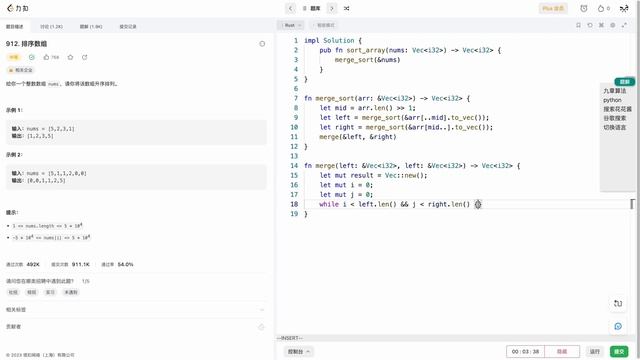640x360 pixels.
Task: Click line number 14 in the gutter
Action: (x=294, y=166)
